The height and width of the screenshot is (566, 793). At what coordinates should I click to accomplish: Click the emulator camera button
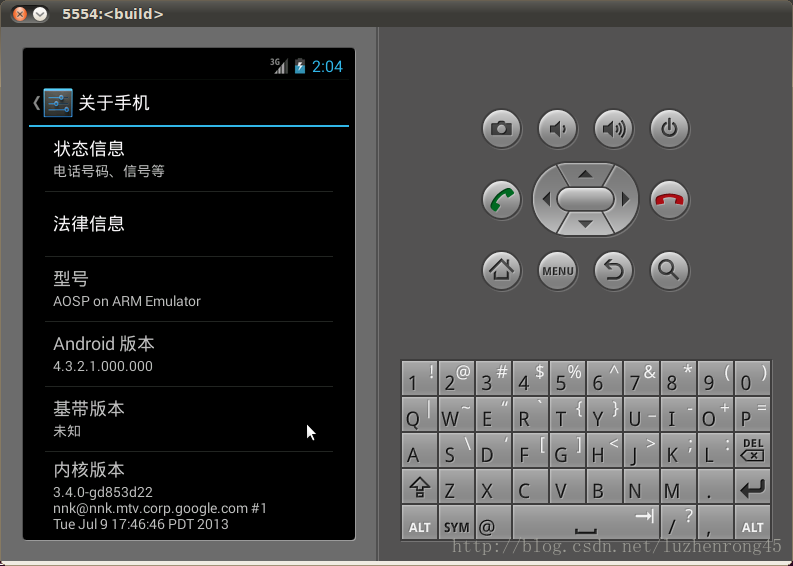click(501, 128)
